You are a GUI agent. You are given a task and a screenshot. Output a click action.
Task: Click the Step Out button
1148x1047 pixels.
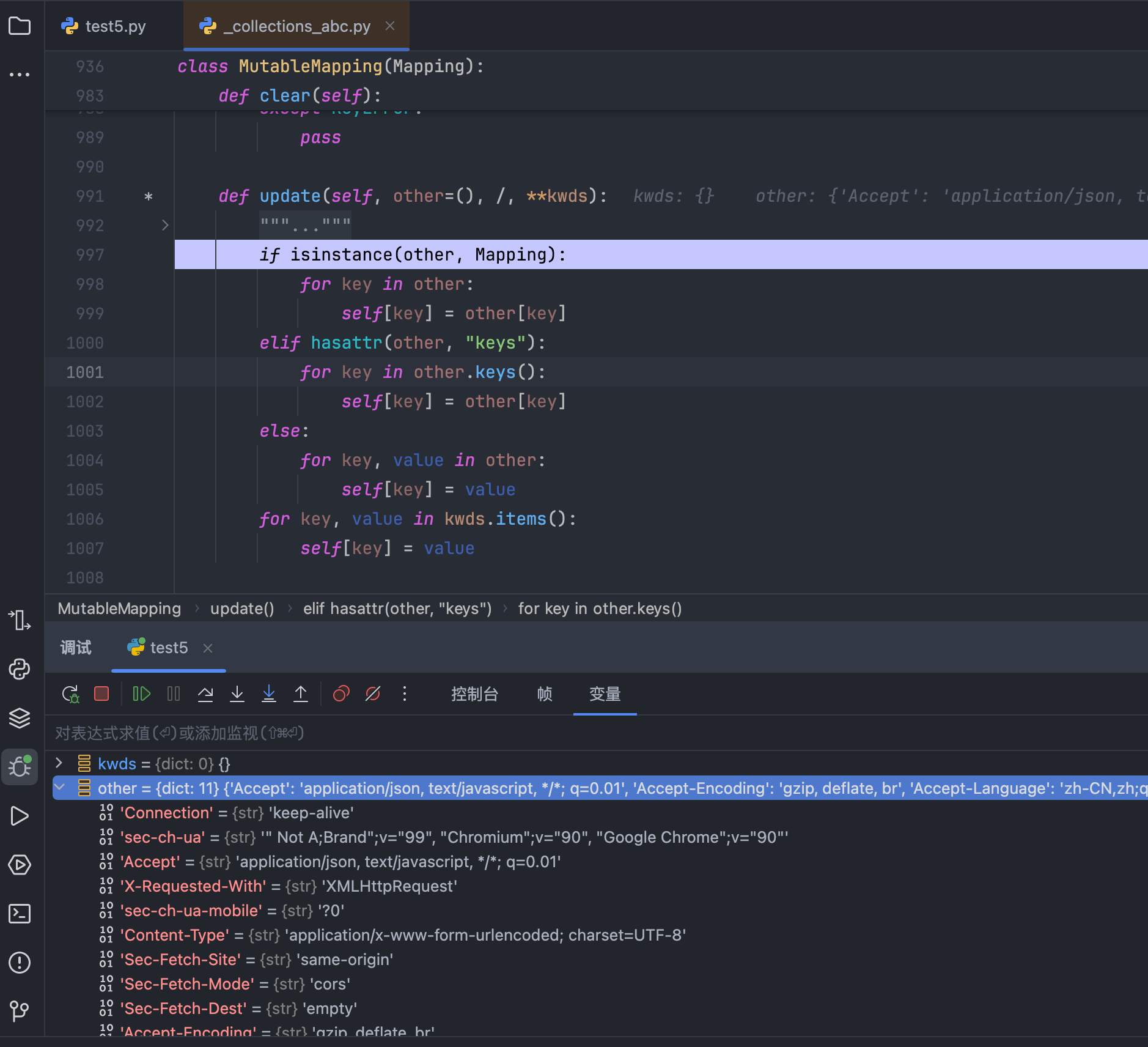point(301,694)
